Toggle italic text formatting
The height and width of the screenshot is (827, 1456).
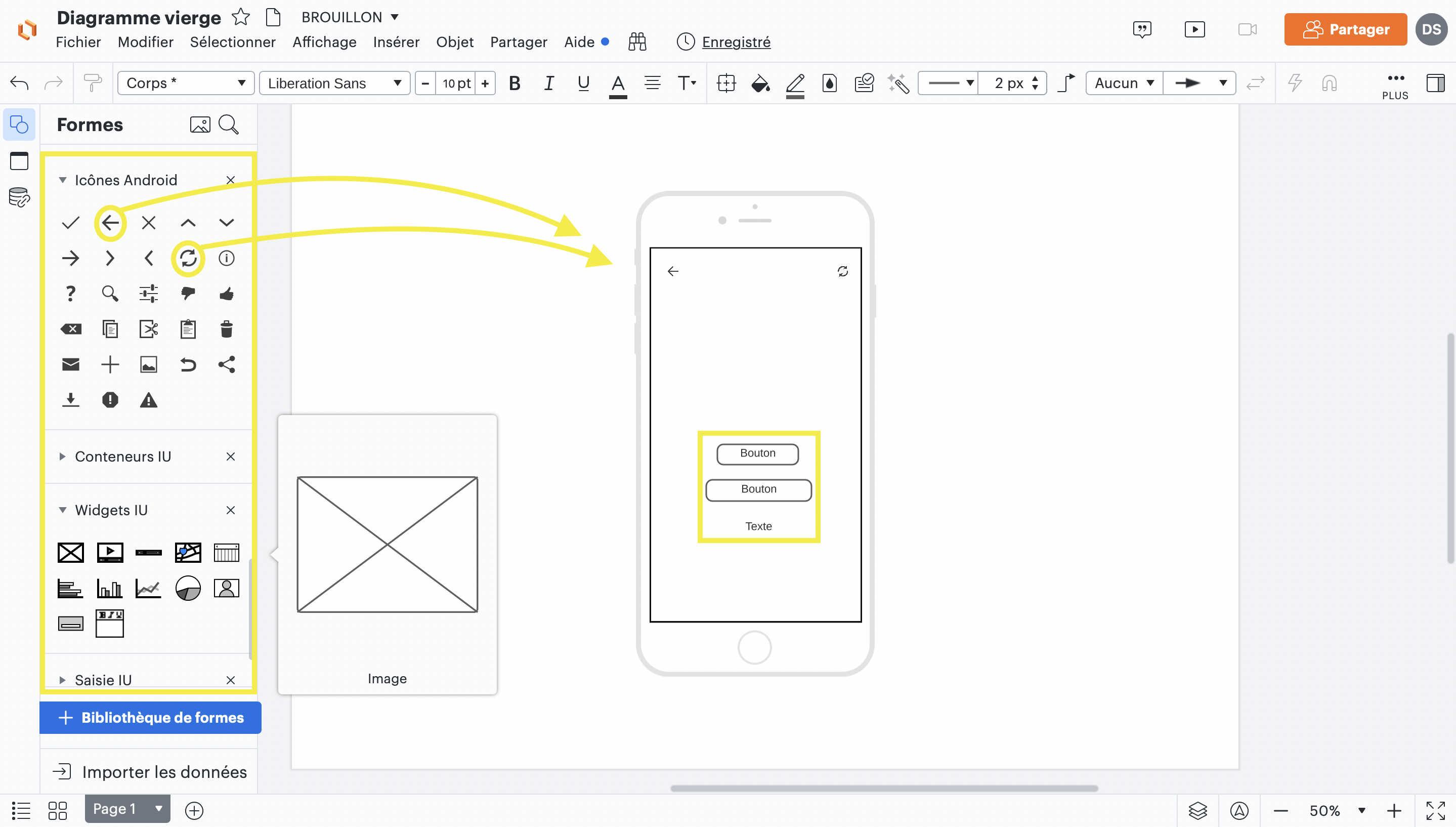coord(549,84)
